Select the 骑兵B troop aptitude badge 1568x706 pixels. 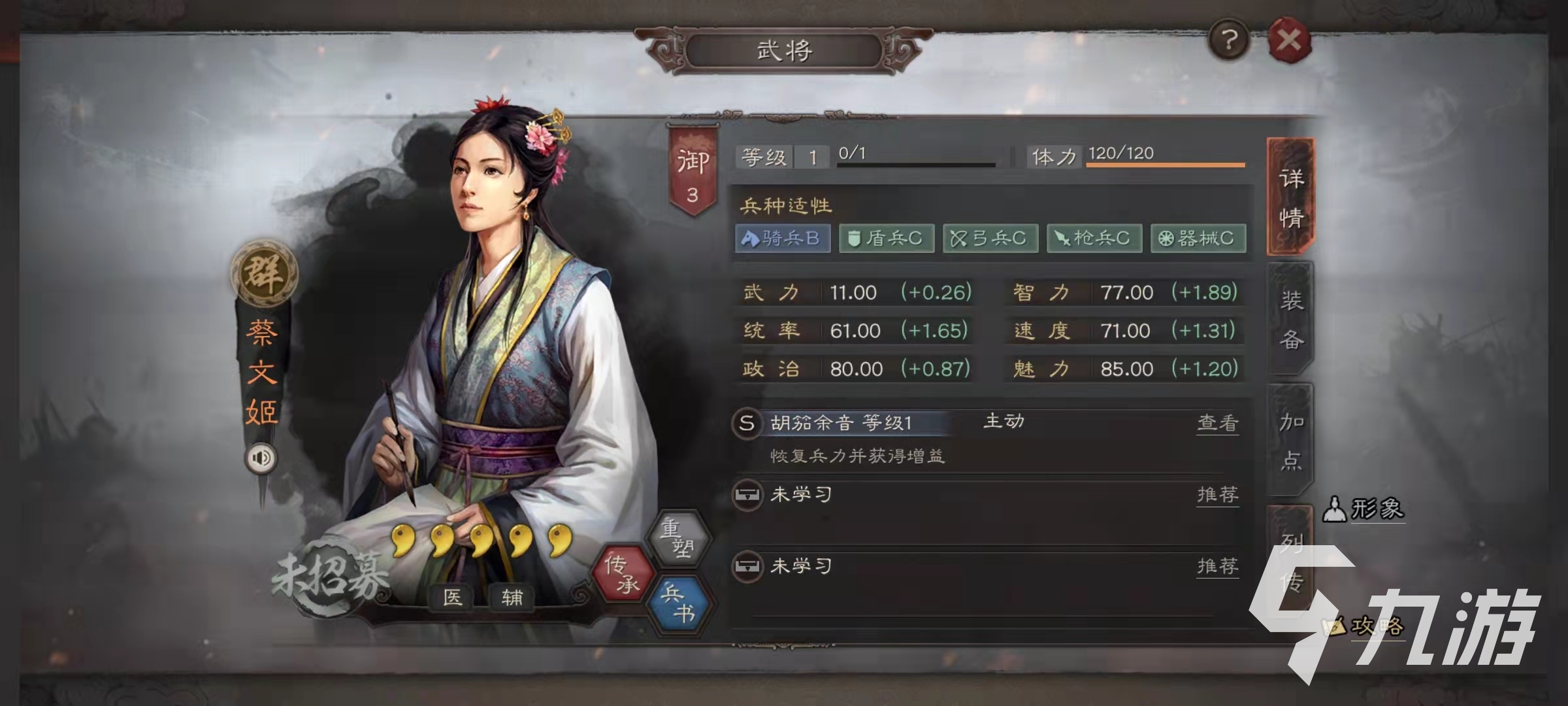pyautogui.click(x=782, y=239)
